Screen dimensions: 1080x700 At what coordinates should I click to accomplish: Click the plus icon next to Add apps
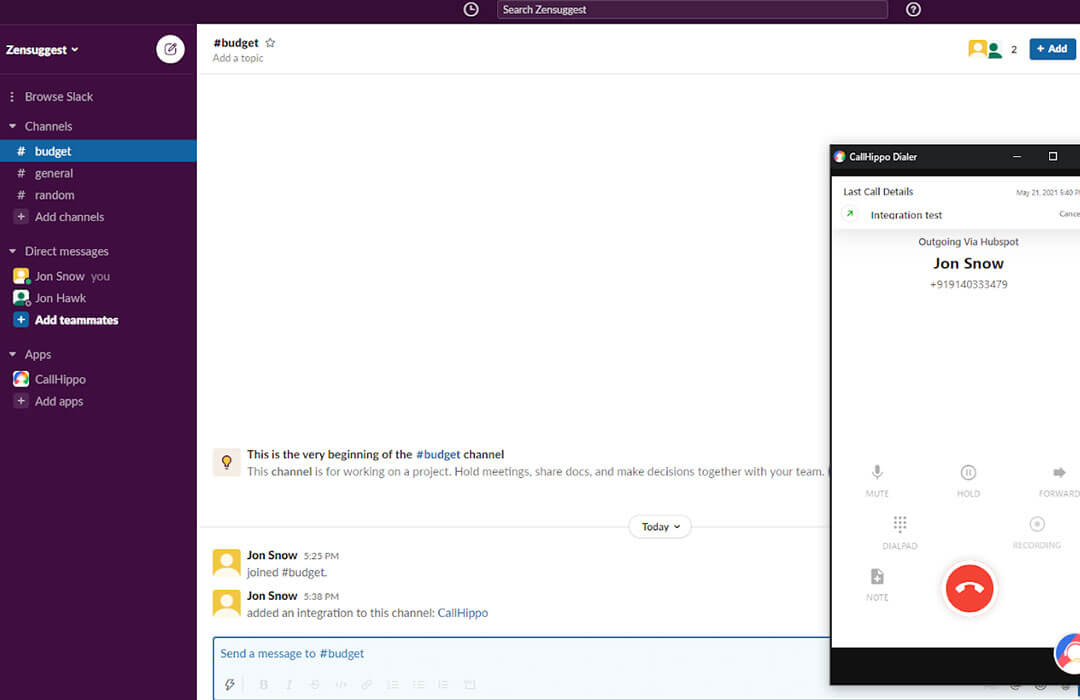21,401
